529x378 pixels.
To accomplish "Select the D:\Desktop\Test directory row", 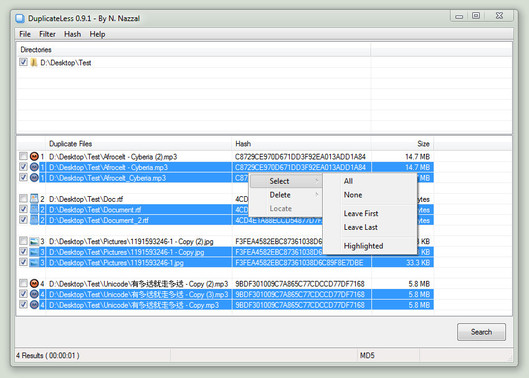I will (66, 63).
